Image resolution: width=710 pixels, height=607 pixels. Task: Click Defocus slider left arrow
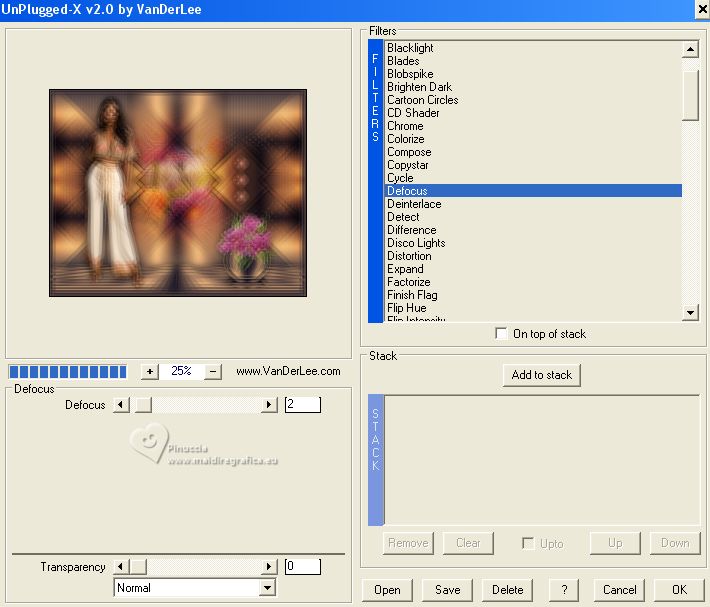pos(121,404)
